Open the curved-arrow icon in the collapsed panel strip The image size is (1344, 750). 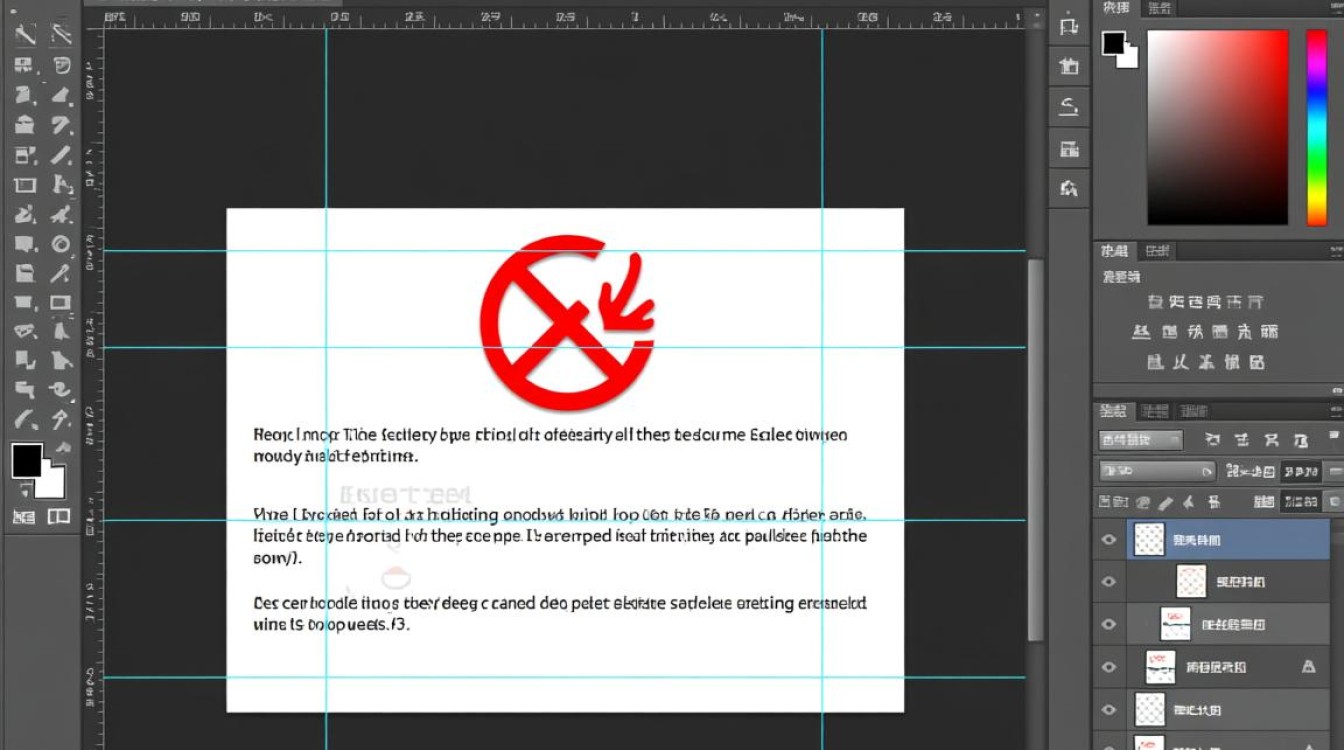[x=1069, y=106]
